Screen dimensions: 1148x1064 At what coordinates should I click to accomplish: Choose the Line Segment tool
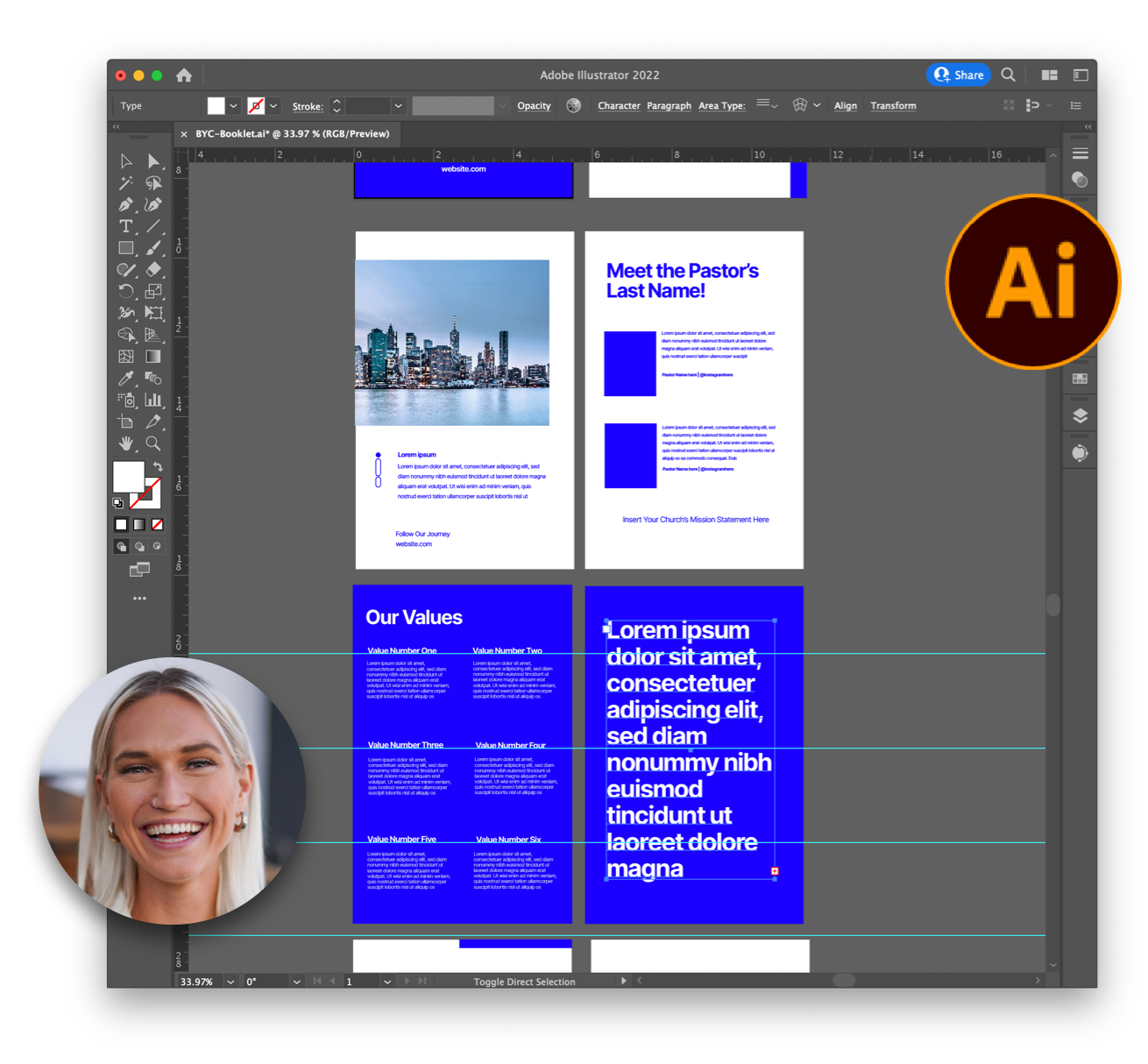153,226
